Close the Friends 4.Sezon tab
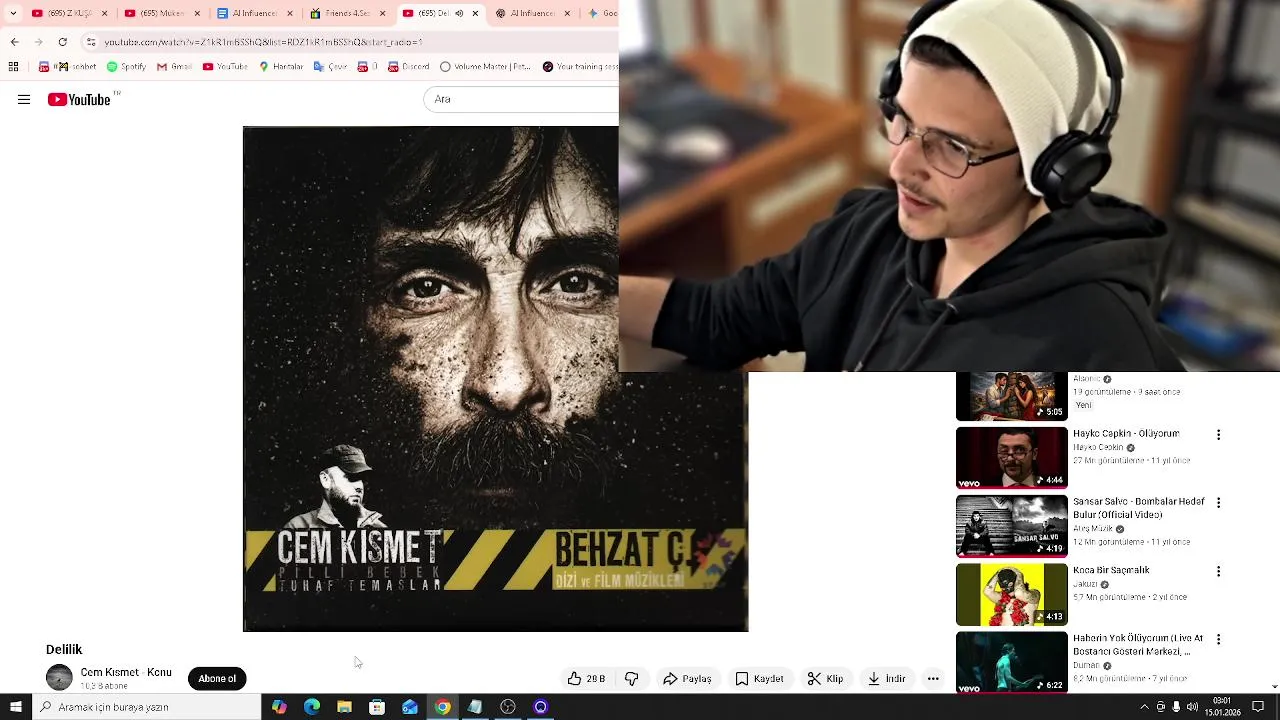1280x720 pixels. (384, 14)
